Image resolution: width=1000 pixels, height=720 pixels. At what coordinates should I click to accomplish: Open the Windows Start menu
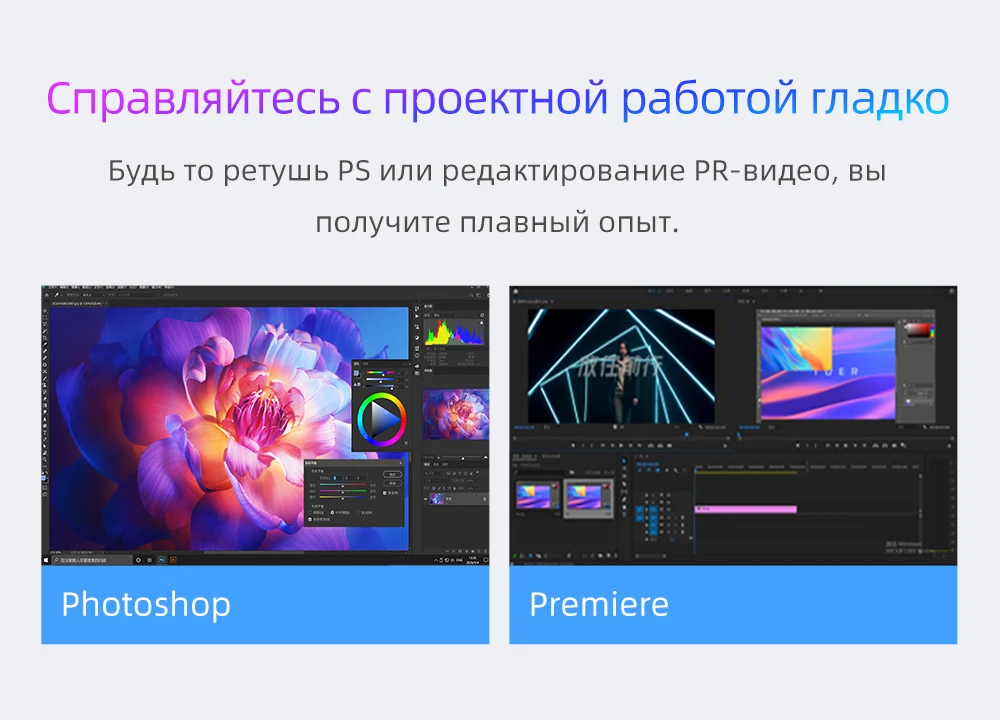(x=46, y=560)
